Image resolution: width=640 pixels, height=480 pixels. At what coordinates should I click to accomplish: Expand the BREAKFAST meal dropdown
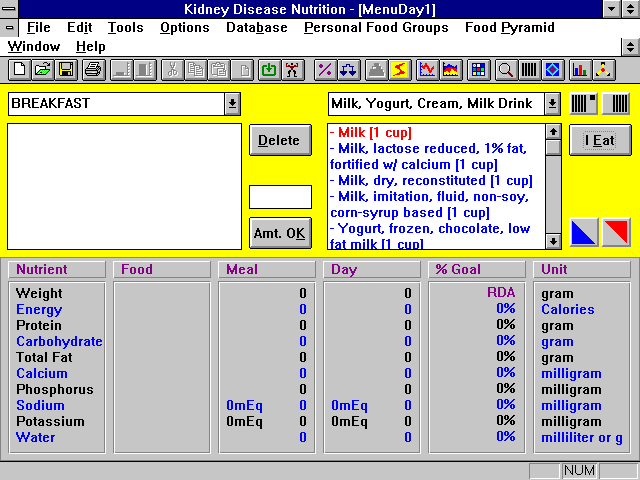pos(232,103)
